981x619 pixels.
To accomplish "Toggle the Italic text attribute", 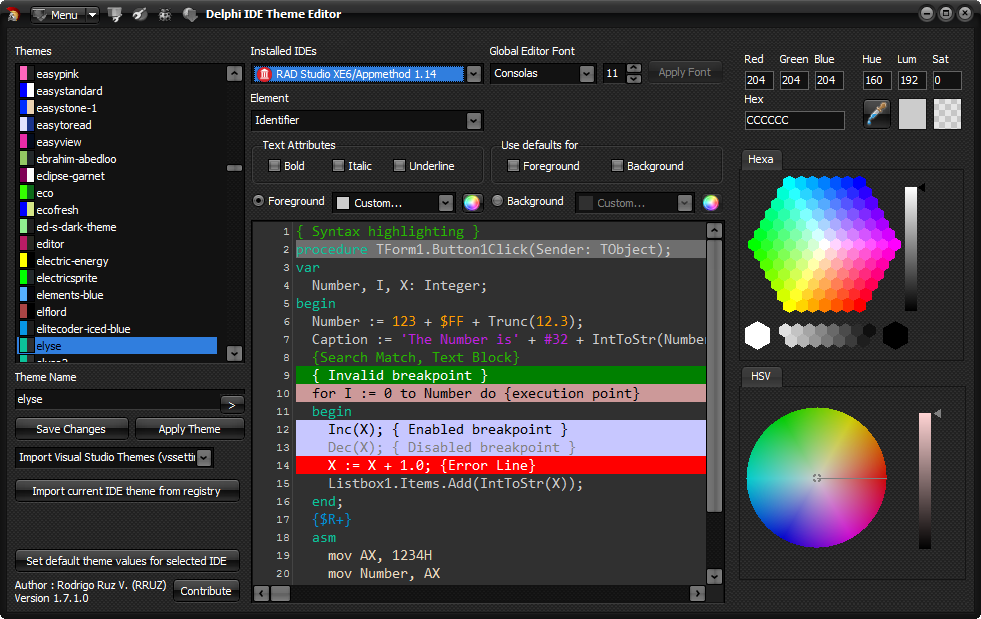I will pos(338,166).
